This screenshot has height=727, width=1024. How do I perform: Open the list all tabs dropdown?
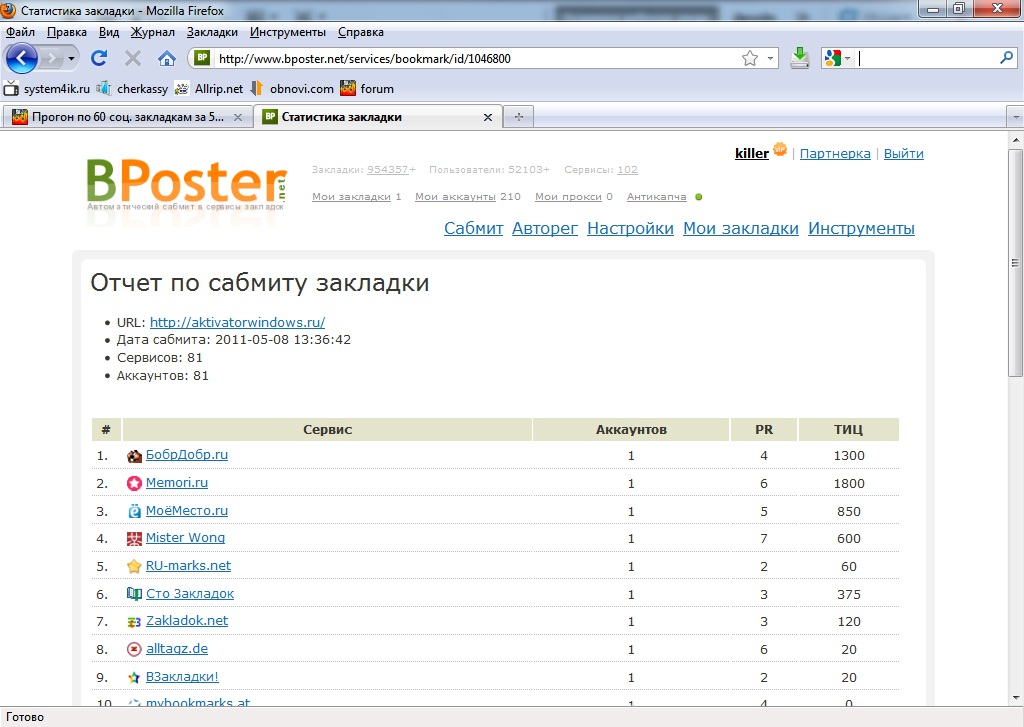1016,118
